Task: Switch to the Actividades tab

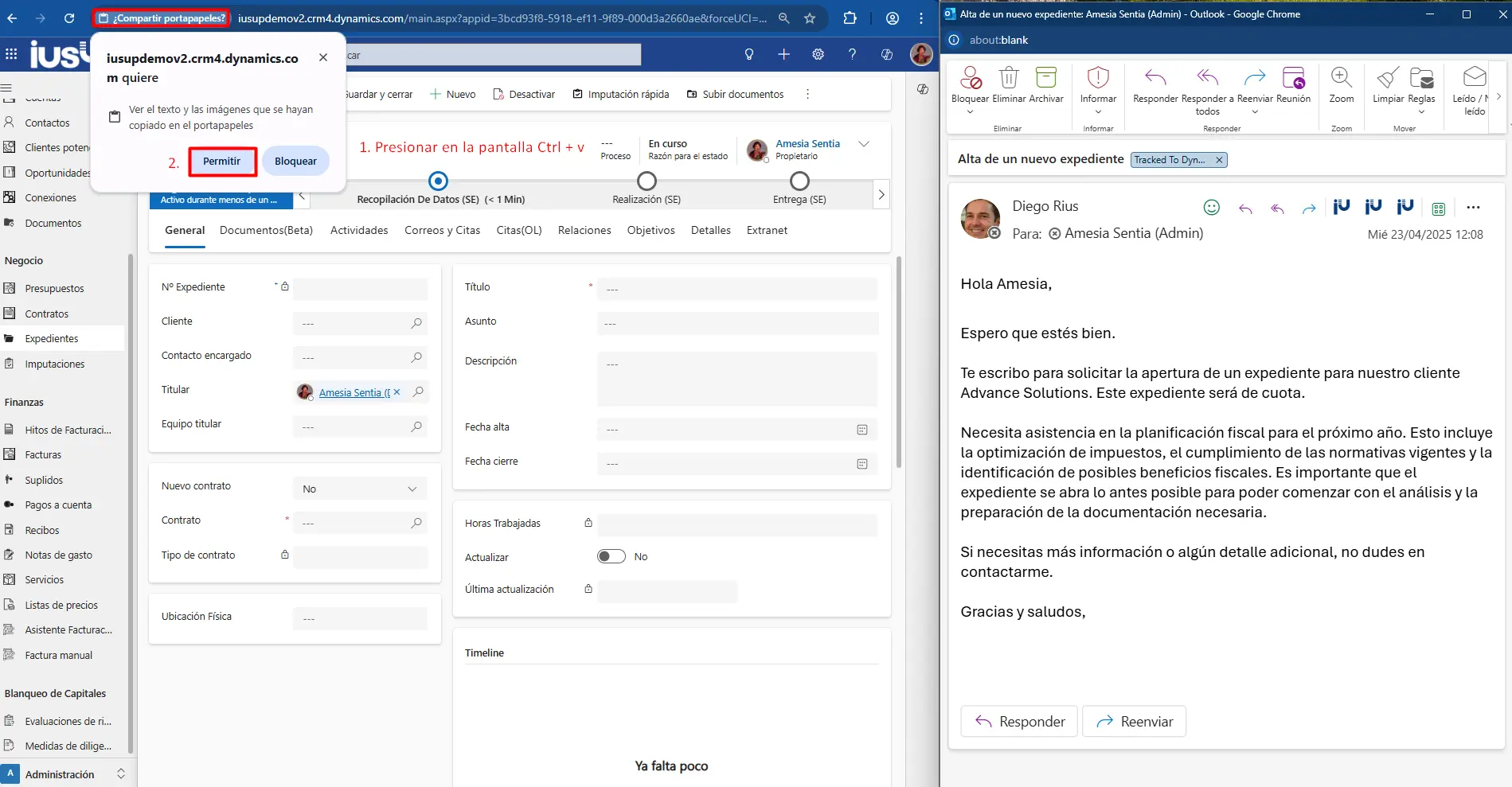Action: [359, 230]
